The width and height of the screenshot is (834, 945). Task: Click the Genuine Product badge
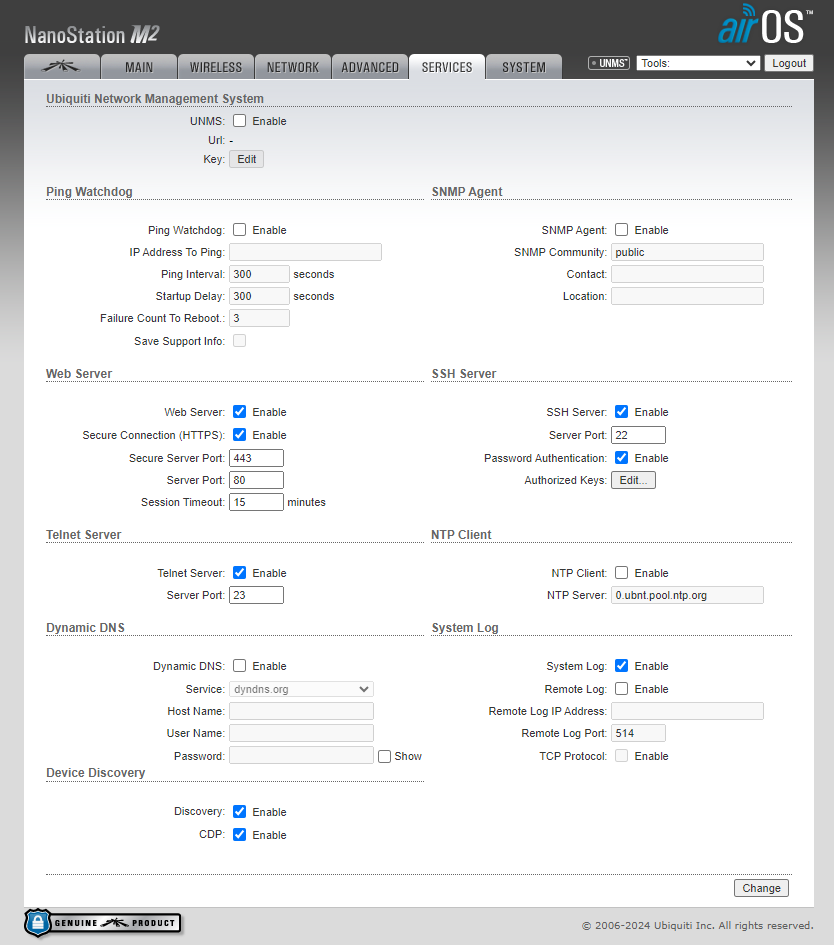click(x=103, y=923)
